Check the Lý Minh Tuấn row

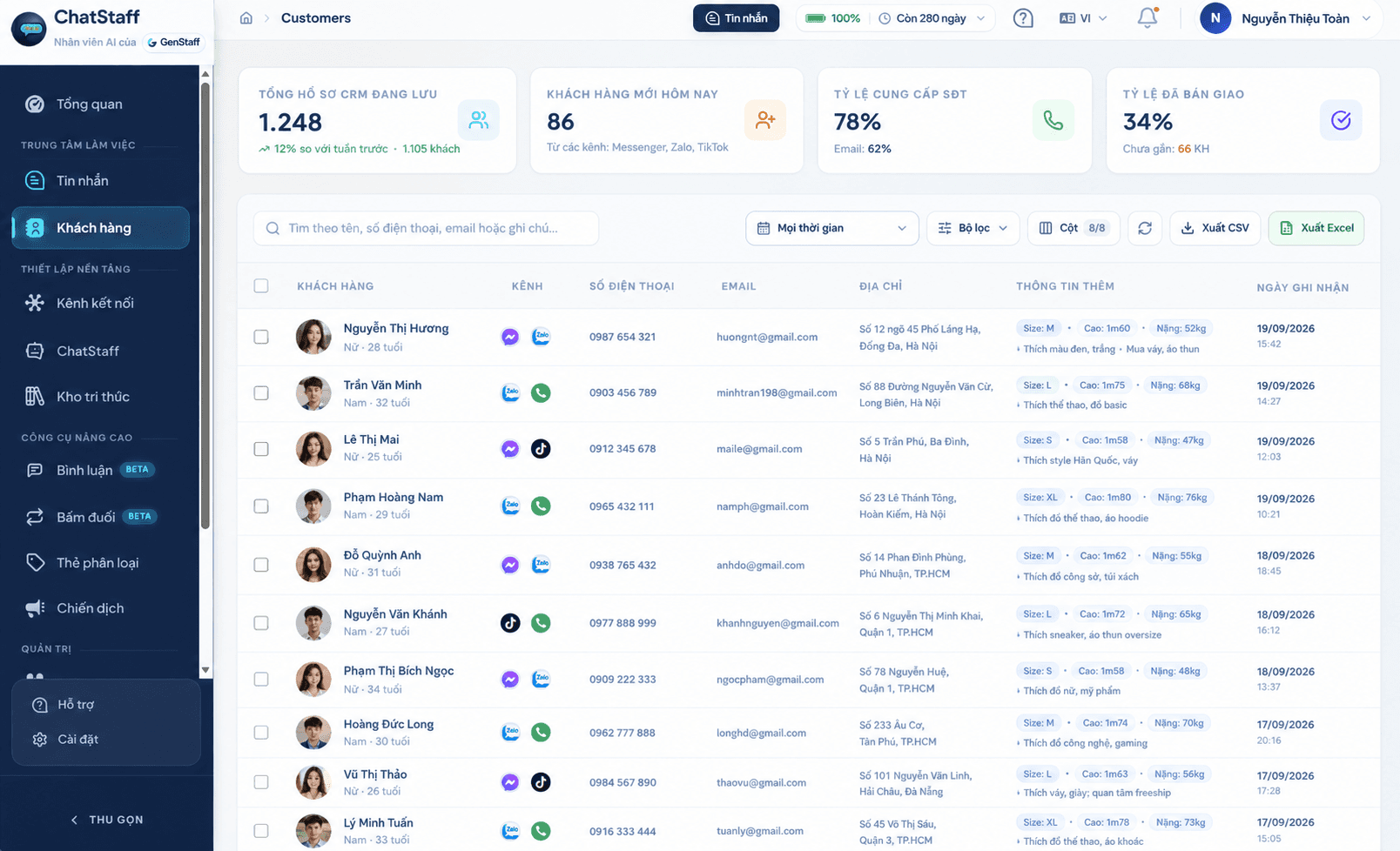coord(261,831)
